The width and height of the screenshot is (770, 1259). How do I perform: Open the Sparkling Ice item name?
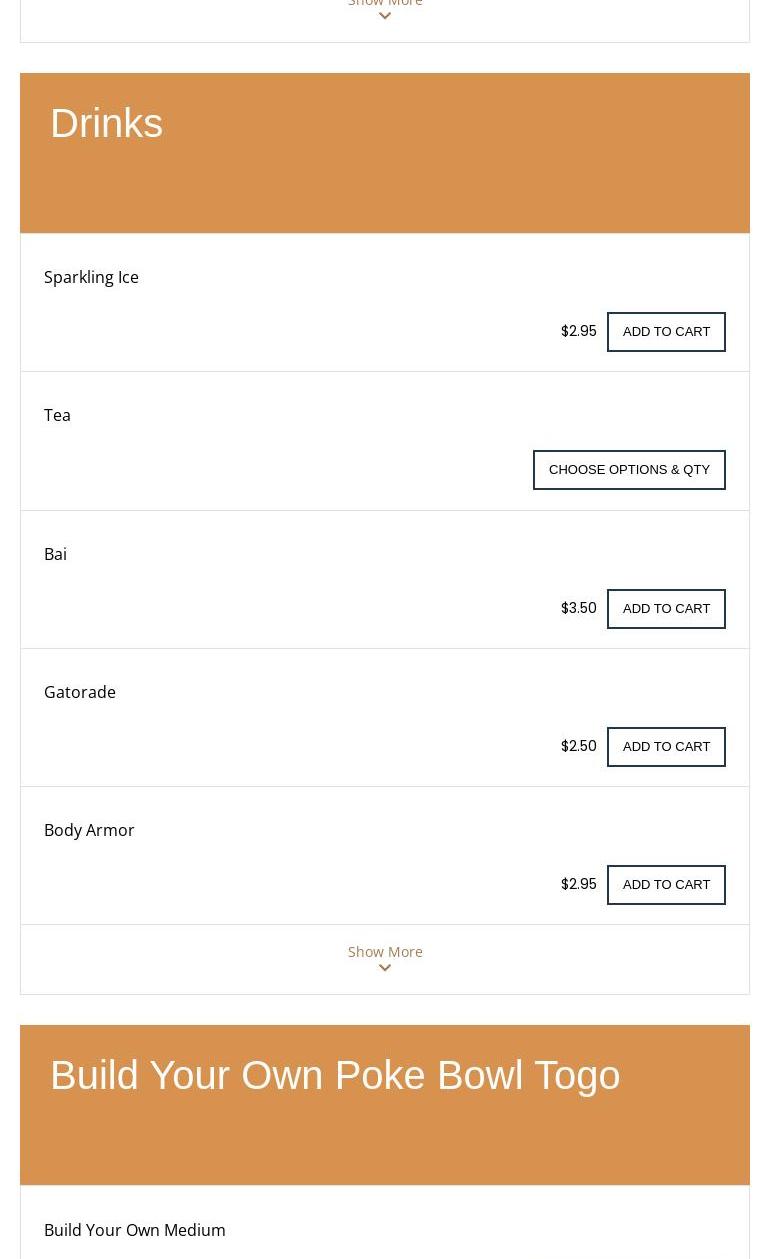tap(91, 277)
